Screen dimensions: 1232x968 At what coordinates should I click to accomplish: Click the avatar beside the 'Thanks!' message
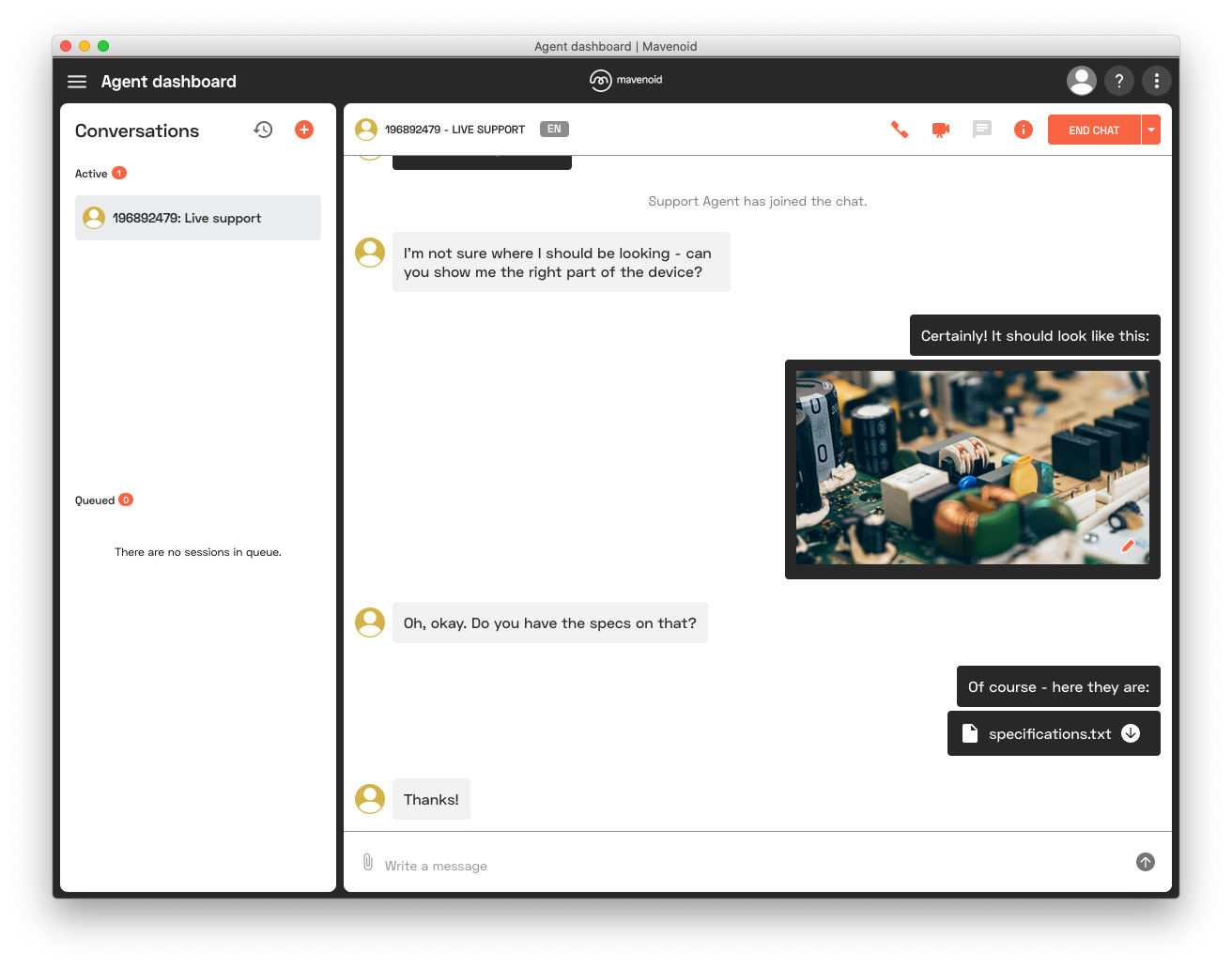coord(370,799)
